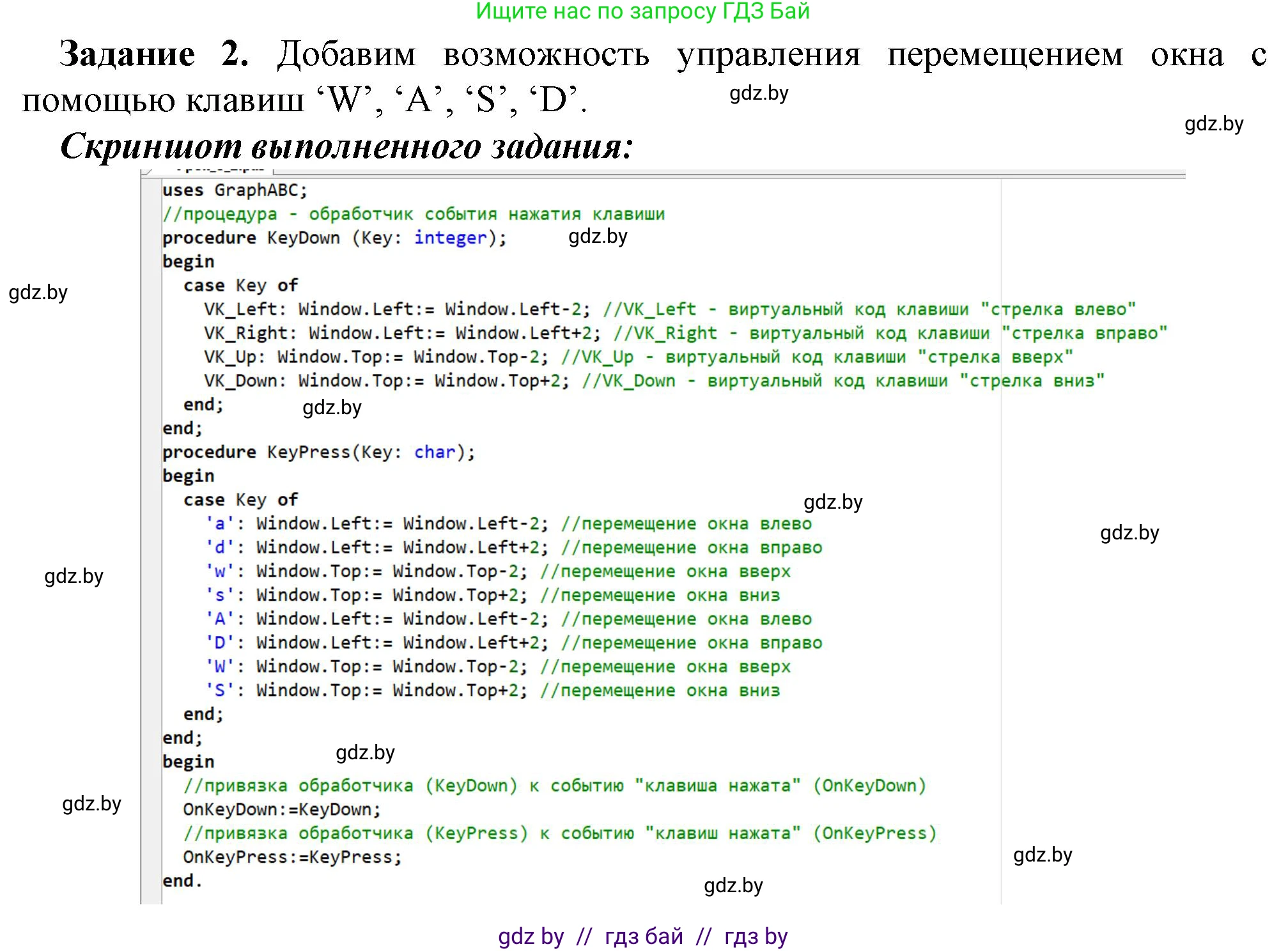Click the lowercase 'a' case label
The image size is (1288, 951).
click(219, 524)
